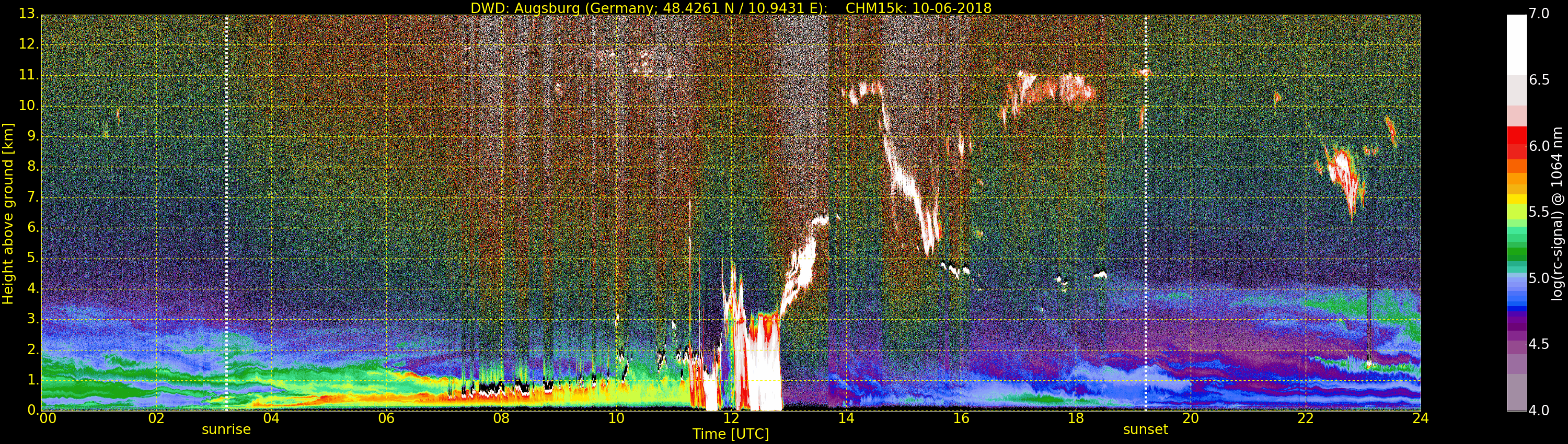Click the time axis tick '00'
Viewport: 1568px width, 444px height.
48,418
